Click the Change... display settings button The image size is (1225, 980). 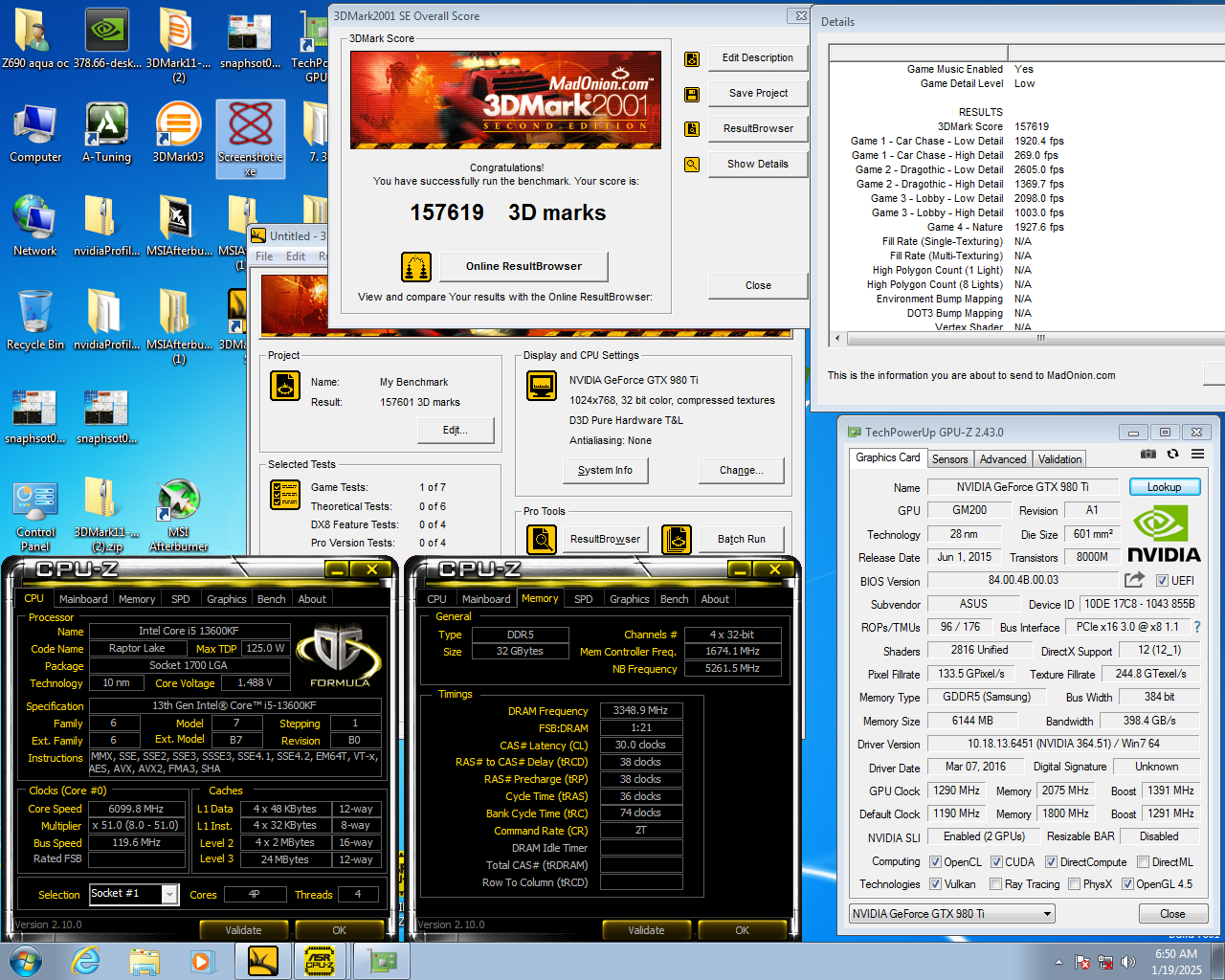[742, 470]
